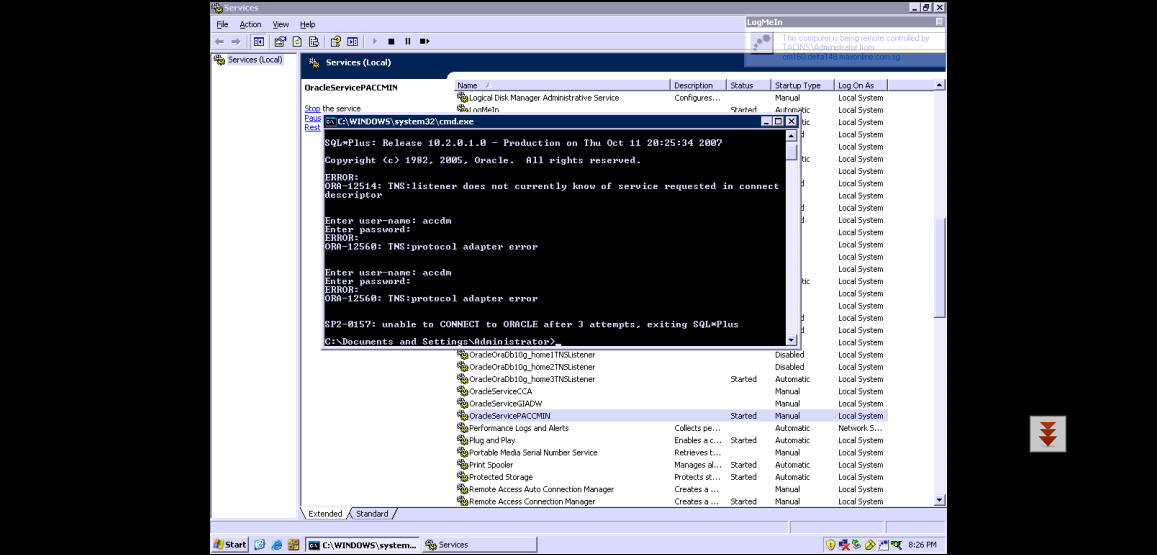Screen dimensions: 1157x555
Task: Select Portable Media Serial Number Service
Action: 671,452
